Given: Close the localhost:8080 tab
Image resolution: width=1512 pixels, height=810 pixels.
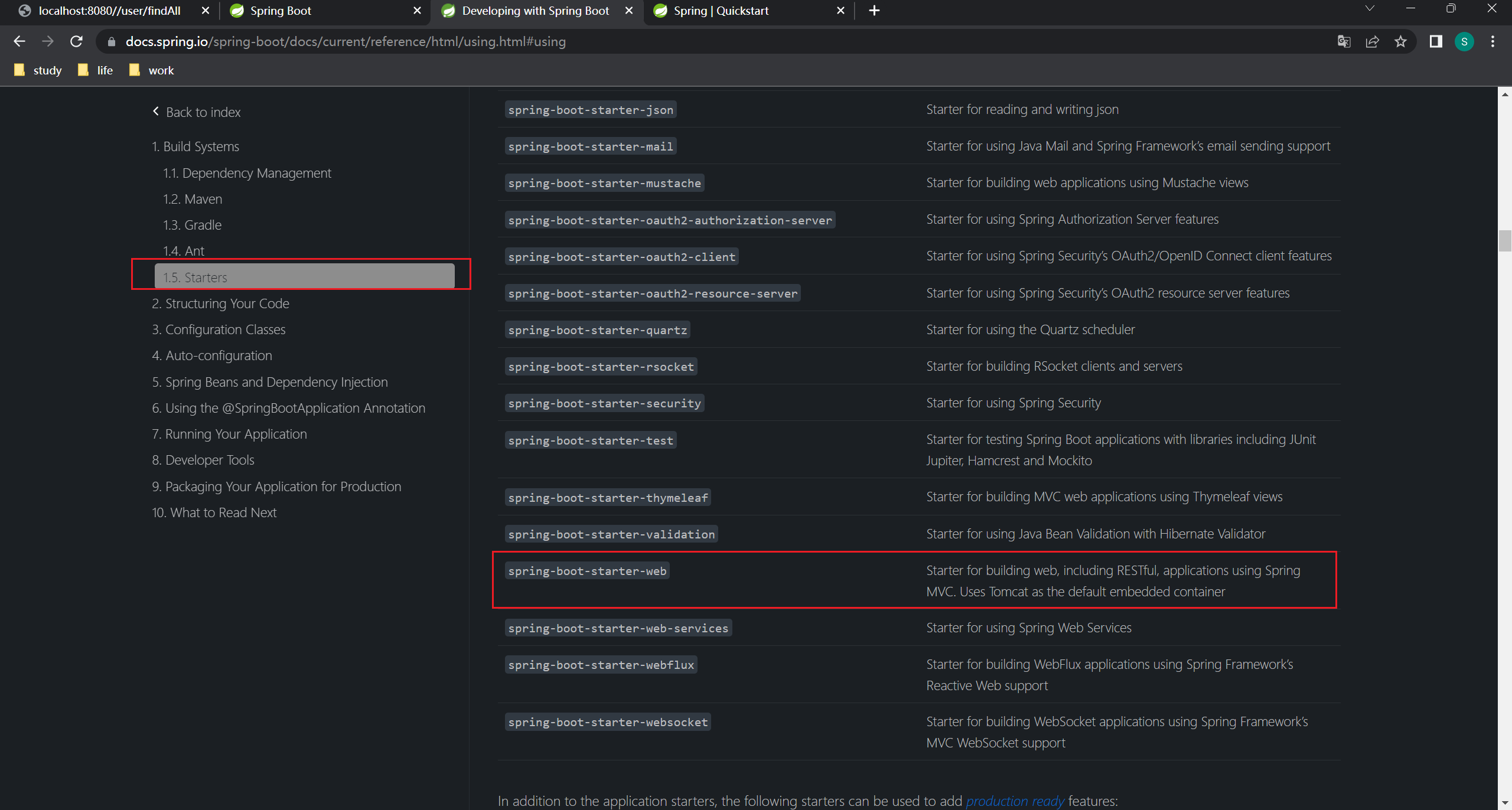Looking at the screenshot, I should 206,11.
